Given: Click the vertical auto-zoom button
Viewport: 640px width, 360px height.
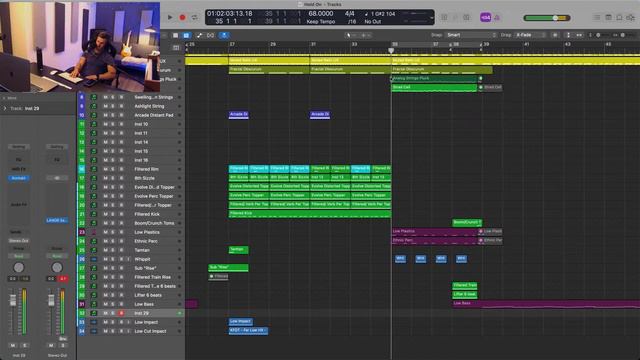Looking at the screenshot, I should pos(568,35).
